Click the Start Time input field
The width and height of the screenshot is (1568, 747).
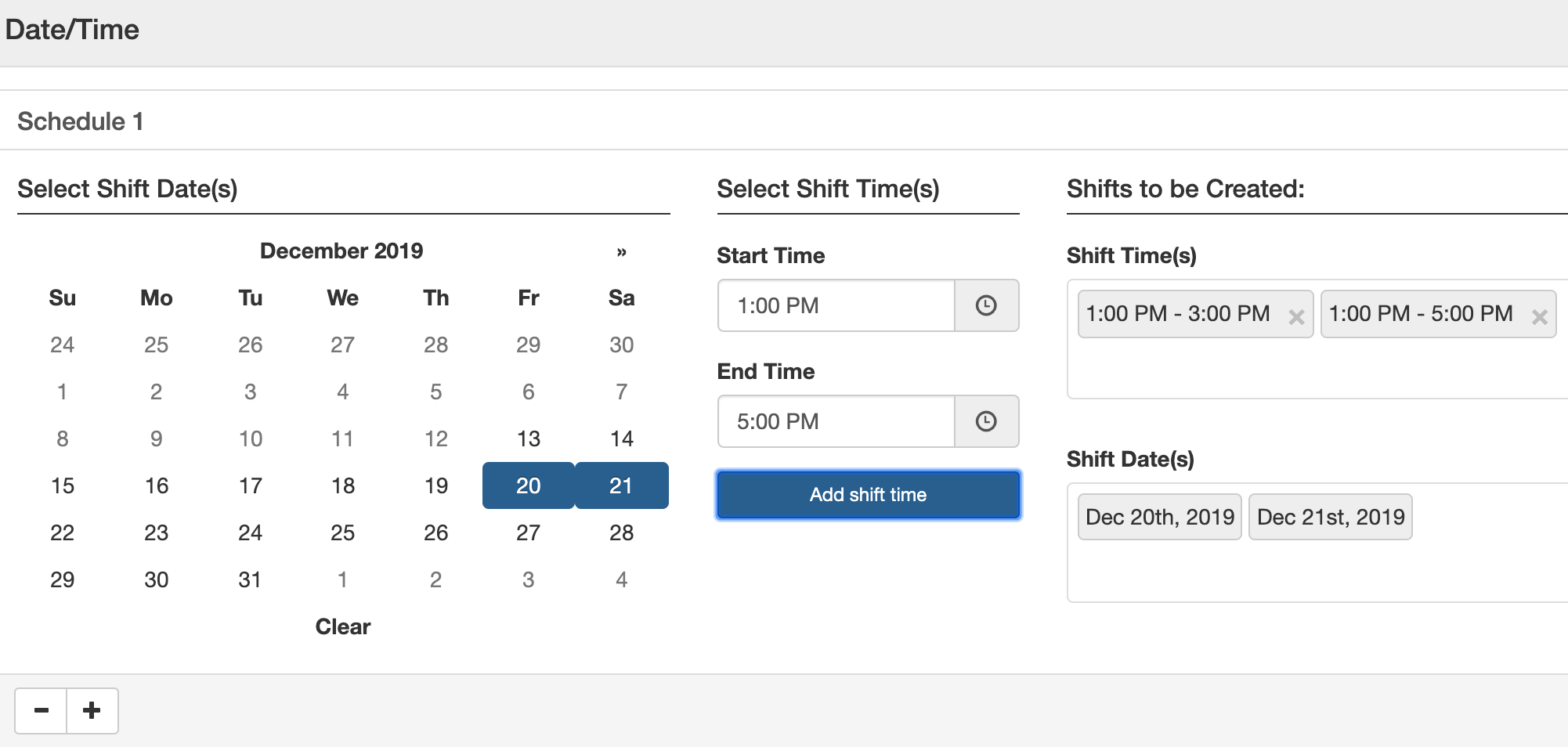(836, 305)
